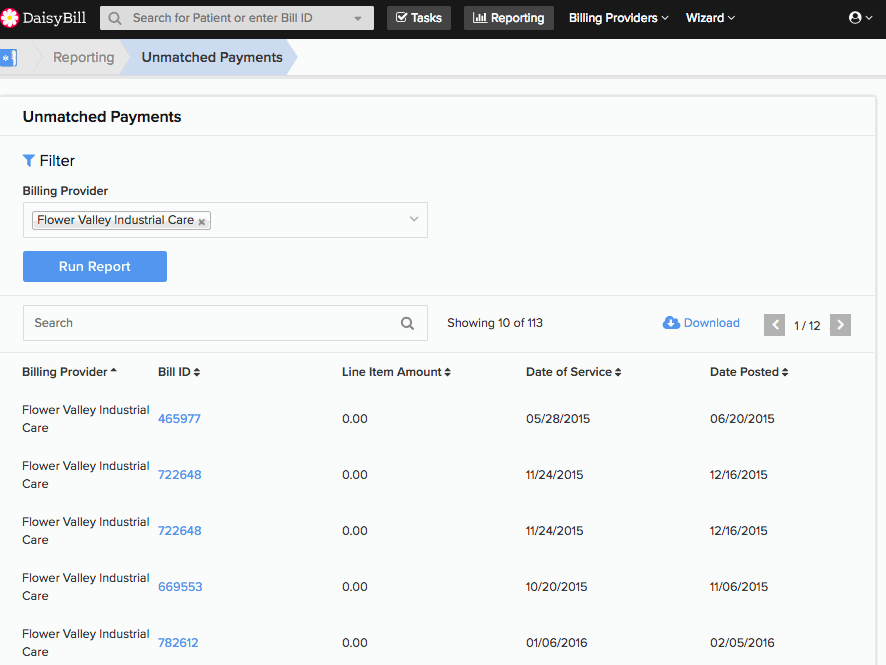Go to the next results page

click(840, 325)
